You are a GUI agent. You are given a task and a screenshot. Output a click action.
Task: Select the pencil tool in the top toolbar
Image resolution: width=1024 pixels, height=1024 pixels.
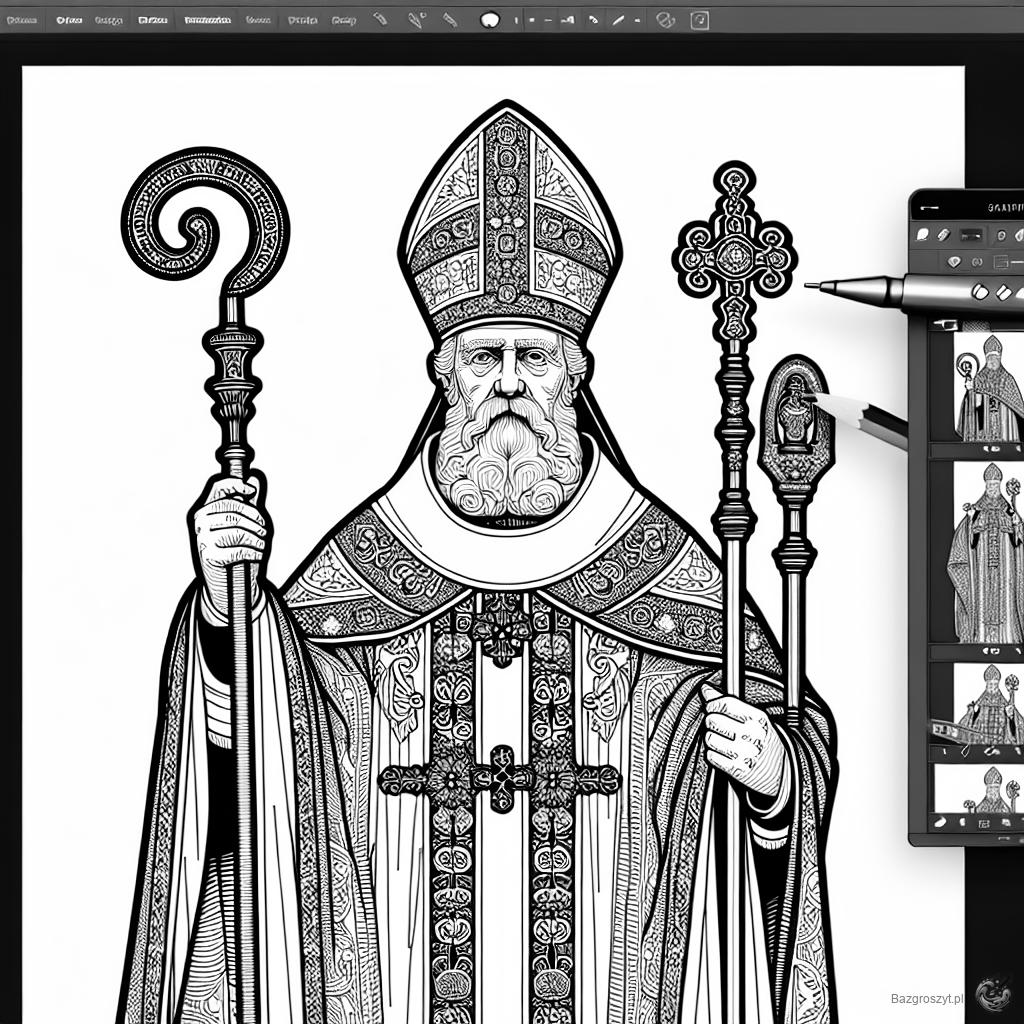pyautogui.click(x=380, y=19)
